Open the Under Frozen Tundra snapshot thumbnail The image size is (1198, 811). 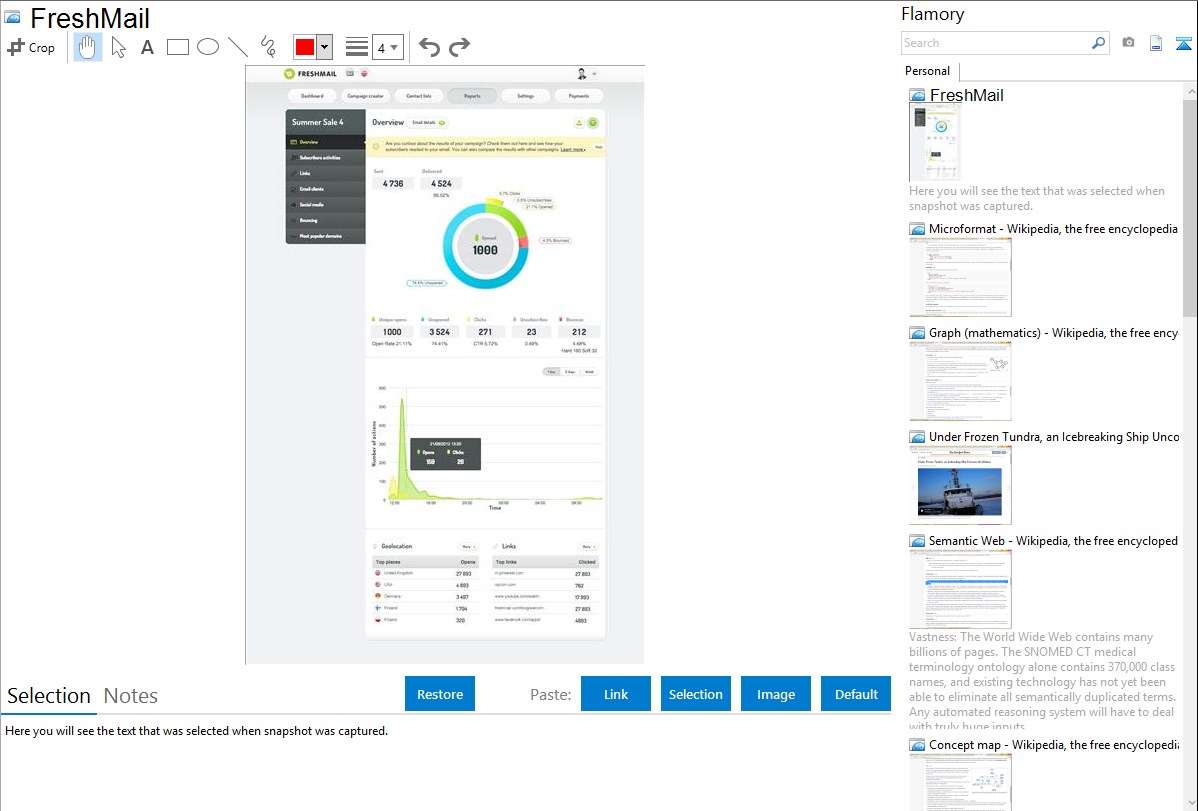960,485
